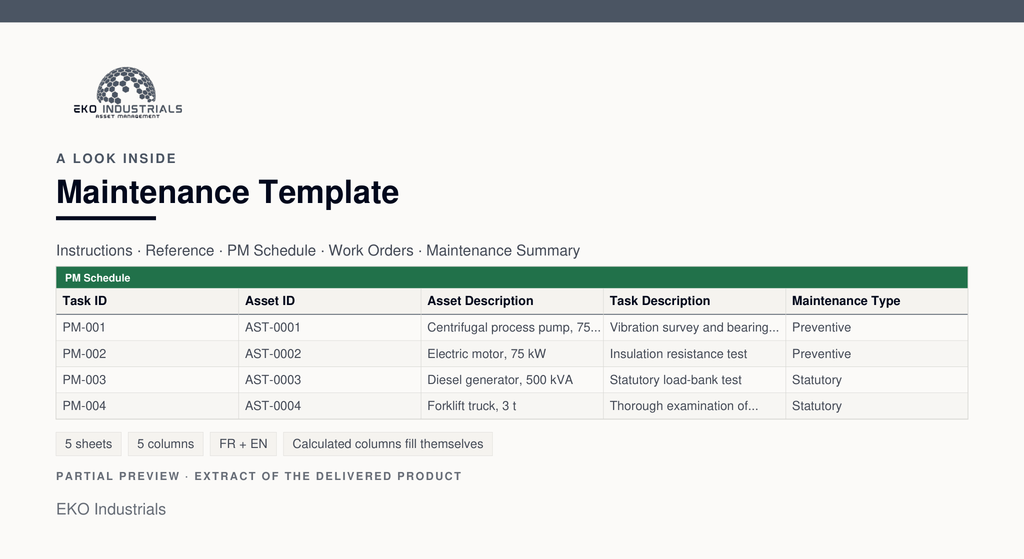Click the 'FR + EN' tag

(243, 444)
